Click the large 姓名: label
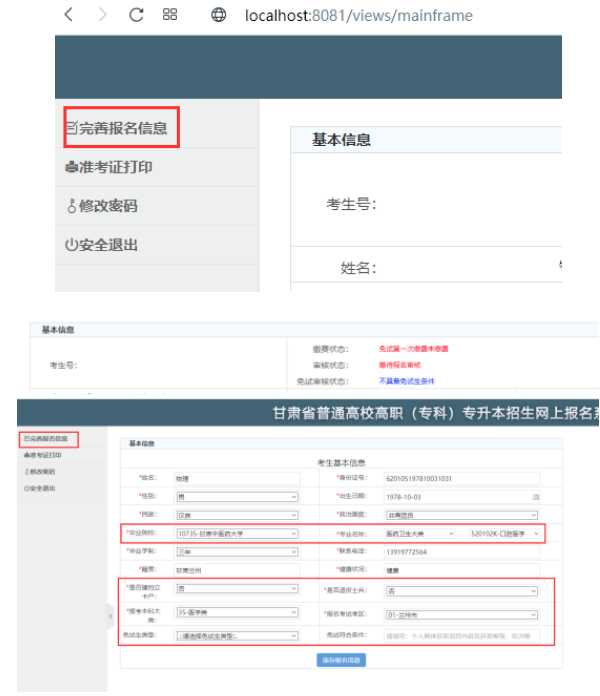 click(359, 268)
